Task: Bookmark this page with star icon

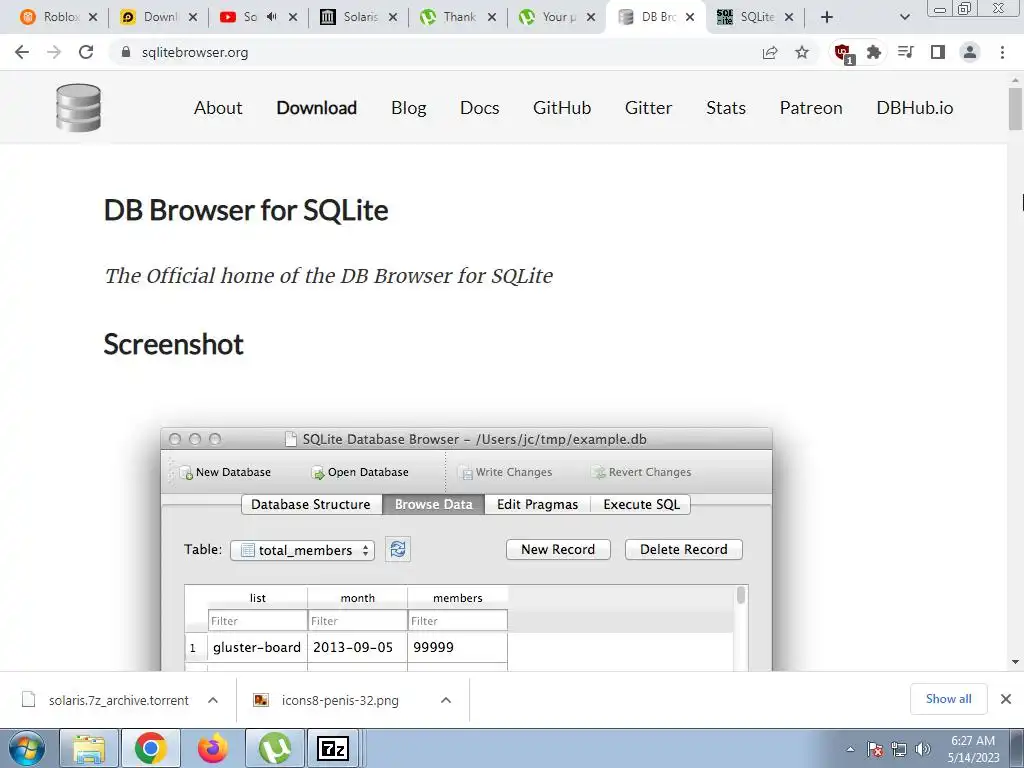Action: [802, 52]
